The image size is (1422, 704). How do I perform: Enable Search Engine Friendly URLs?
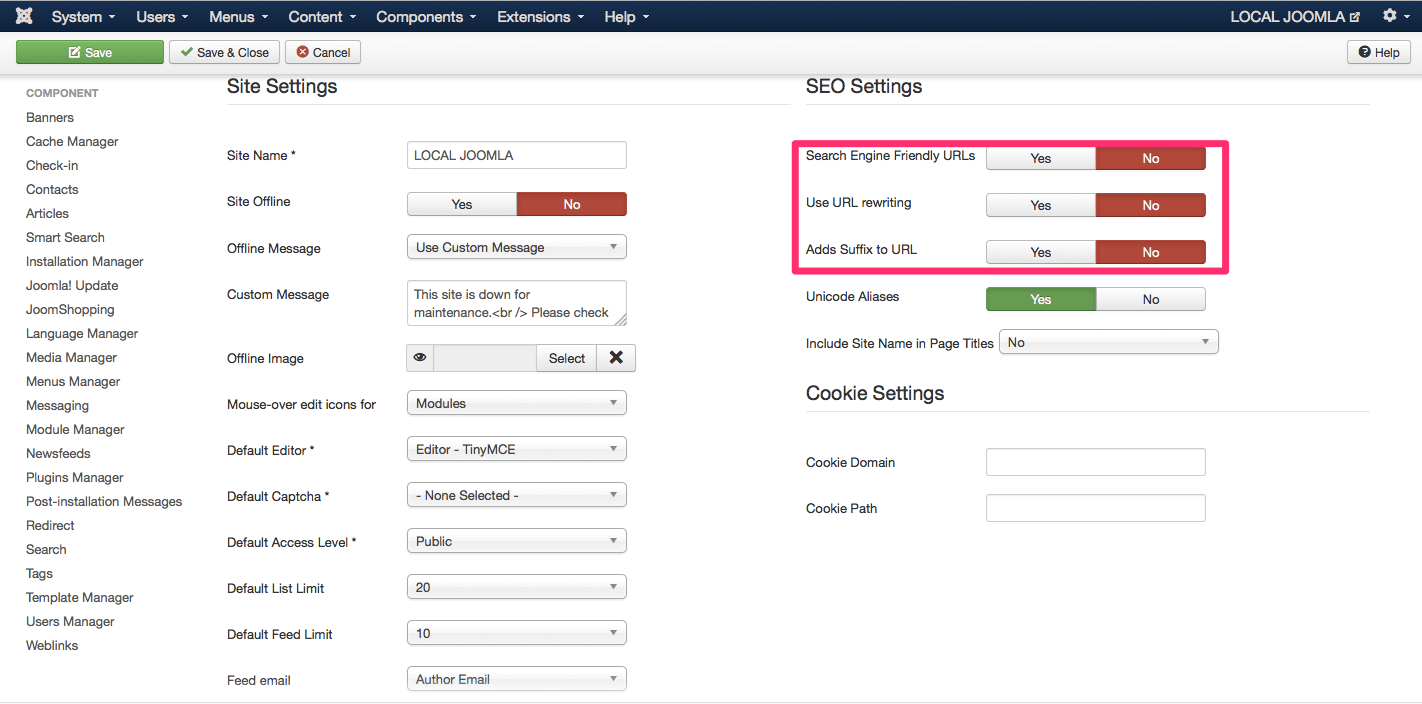[1041, 158]
